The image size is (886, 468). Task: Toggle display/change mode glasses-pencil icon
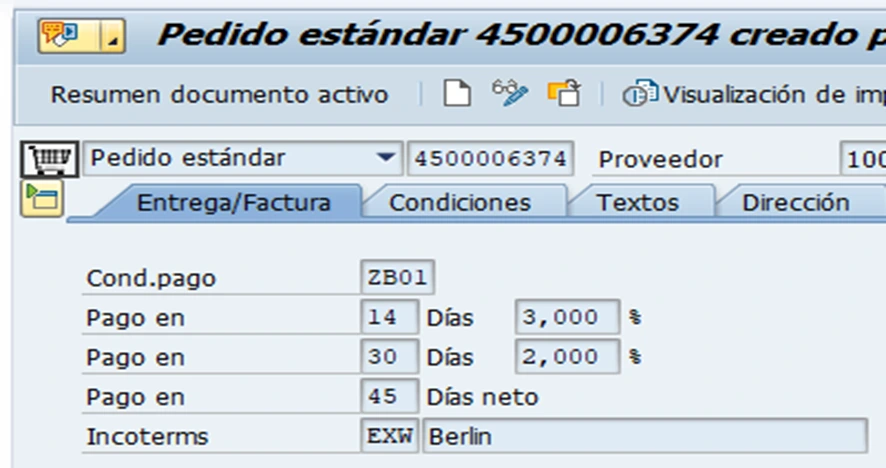(510, 93)
